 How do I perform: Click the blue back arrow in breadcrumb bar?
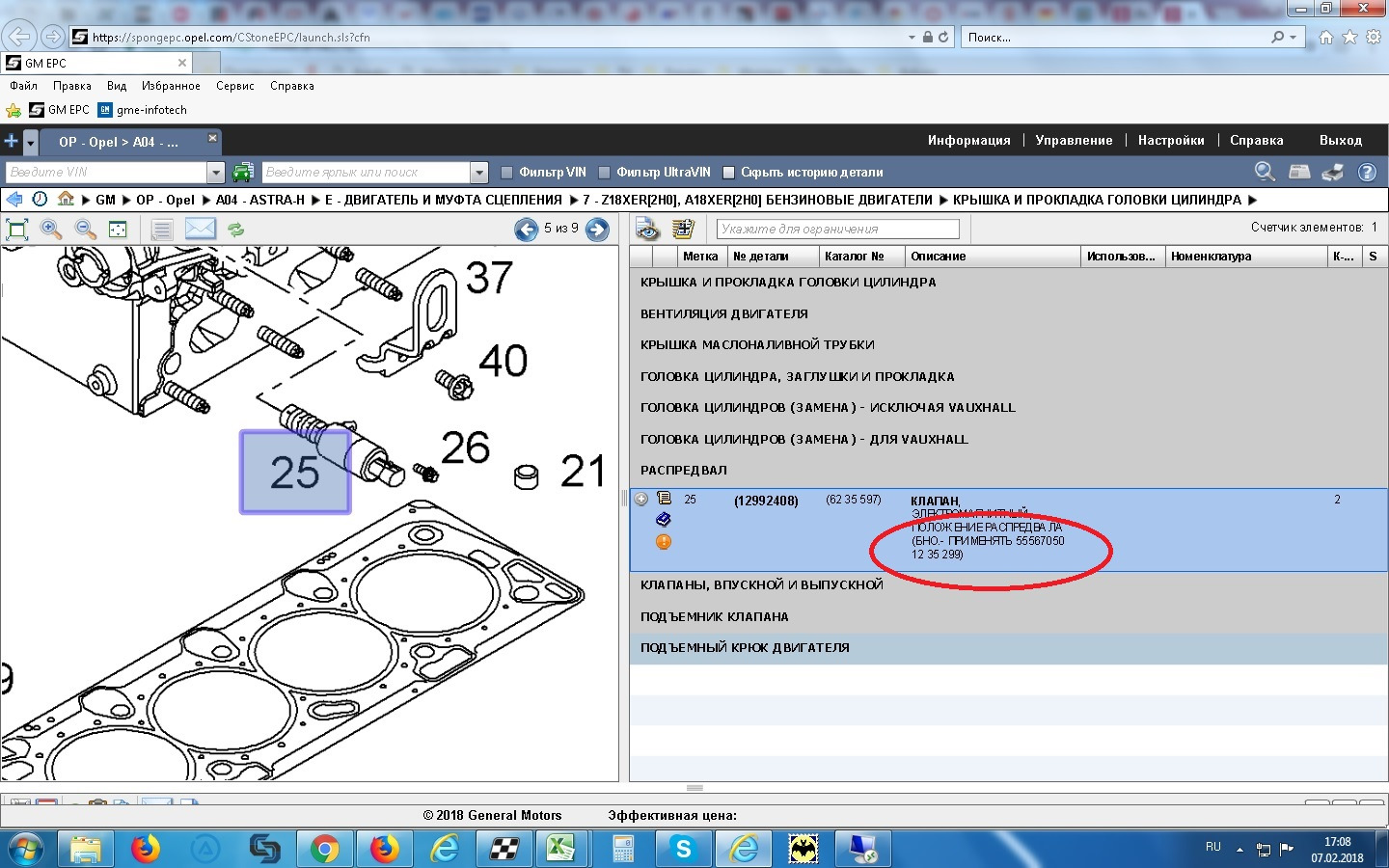click(x=14, y=199)
